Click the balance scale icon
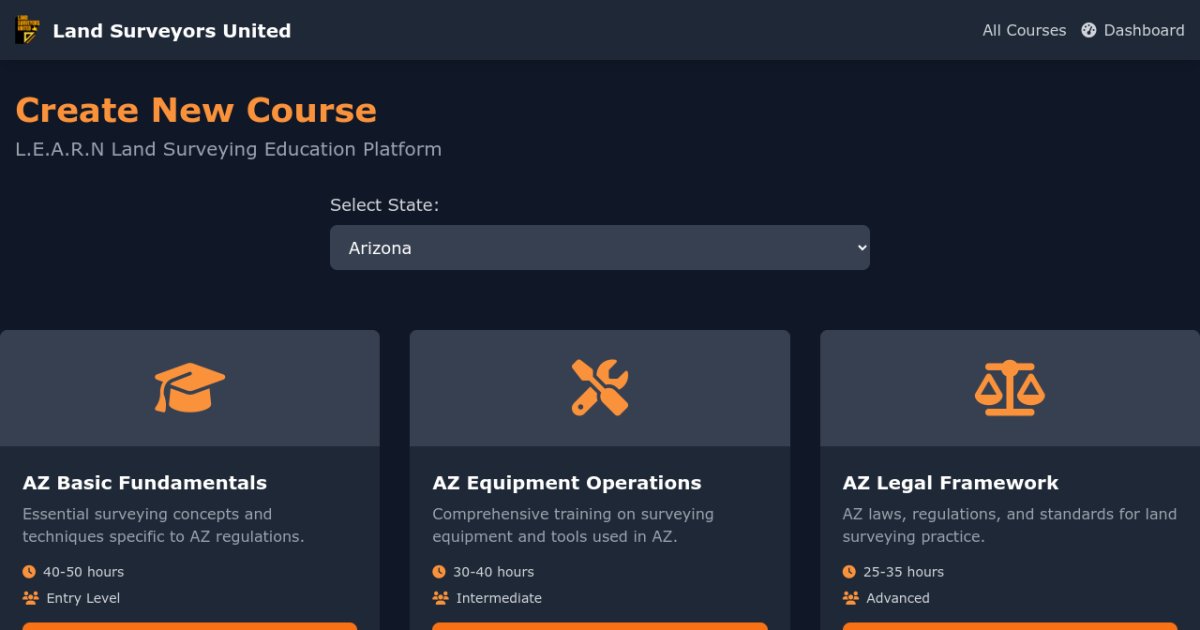Image resolution: width=1200 pixels, height=630 pixels. pyautogui.click(x=1009, y=388)
